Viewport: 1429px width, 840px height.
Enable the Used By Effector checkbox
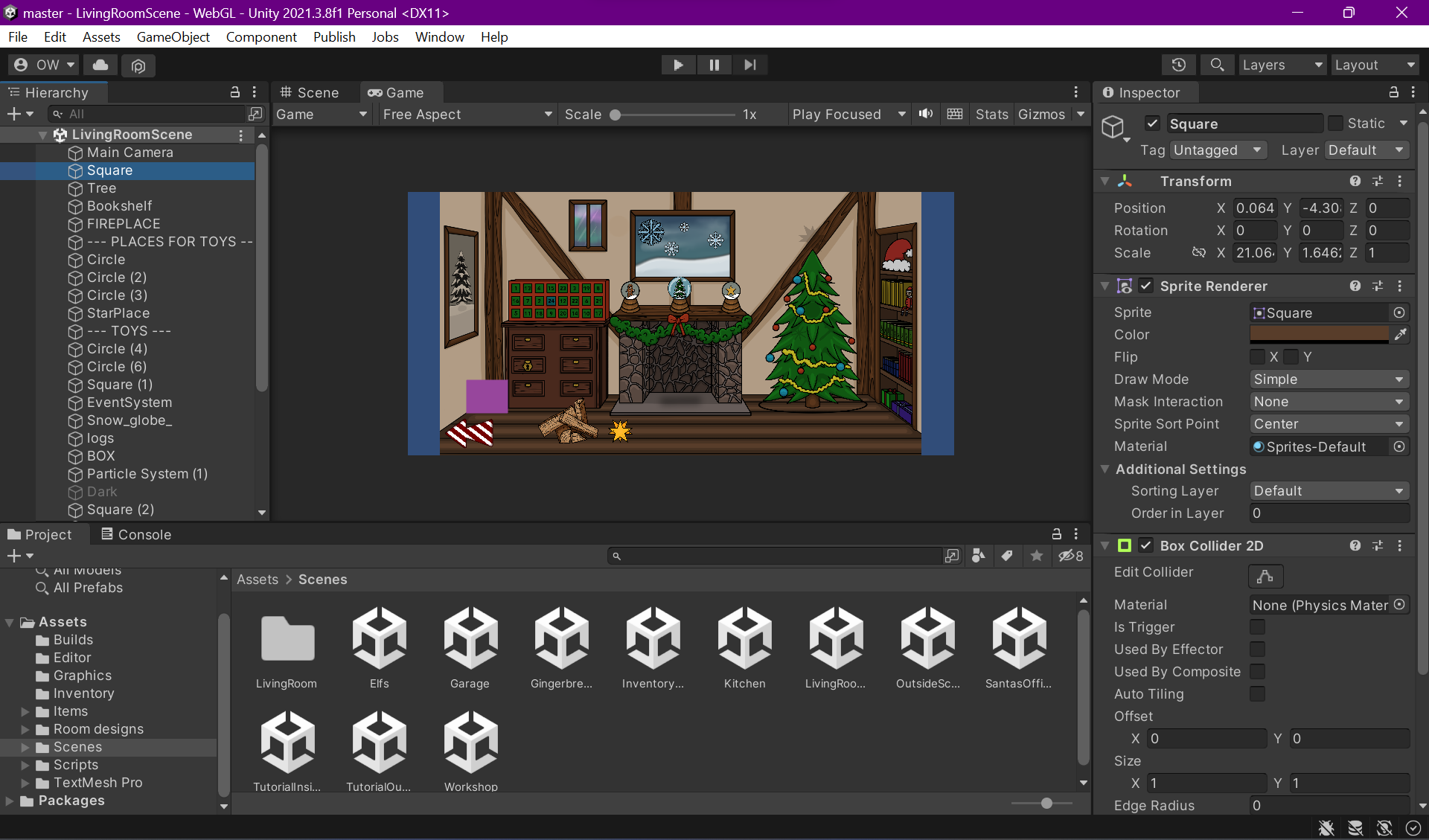[x=1258, y=650]
